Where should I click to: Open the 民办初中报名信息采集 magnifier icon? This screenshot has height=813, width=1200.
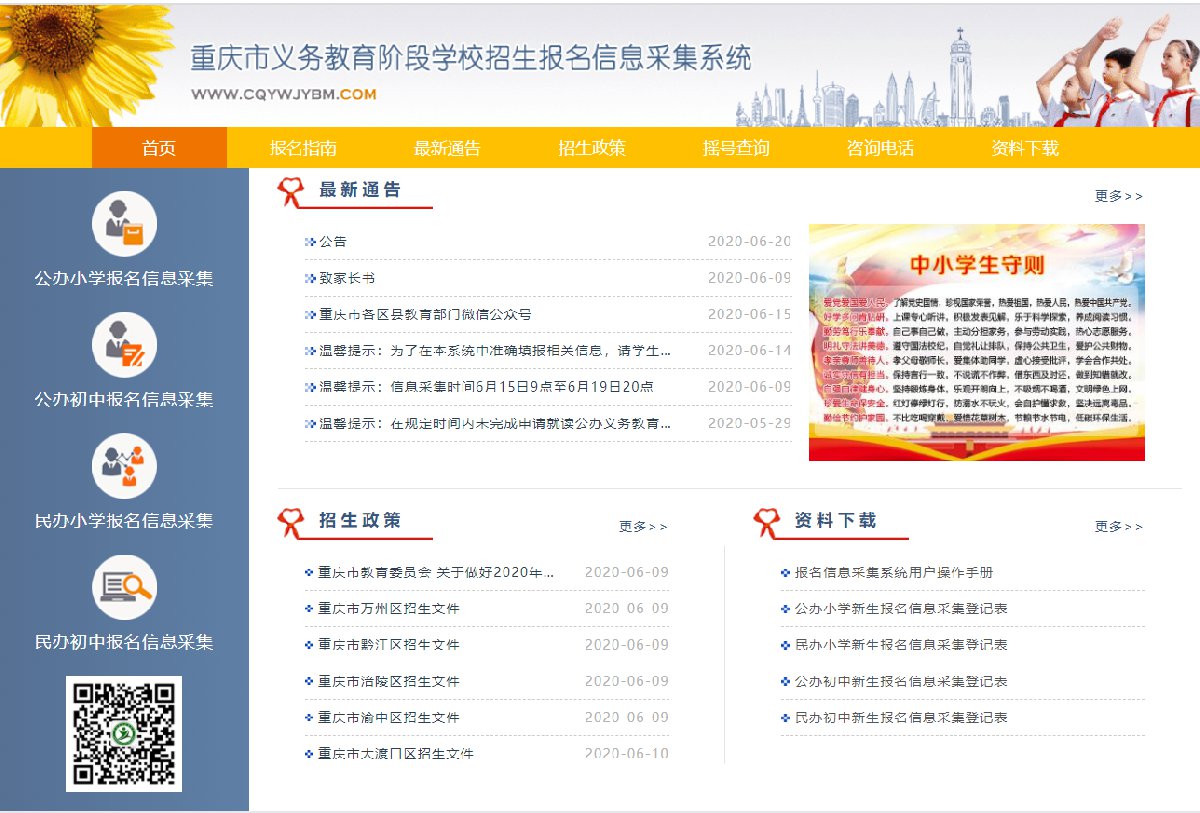(124, 587)
